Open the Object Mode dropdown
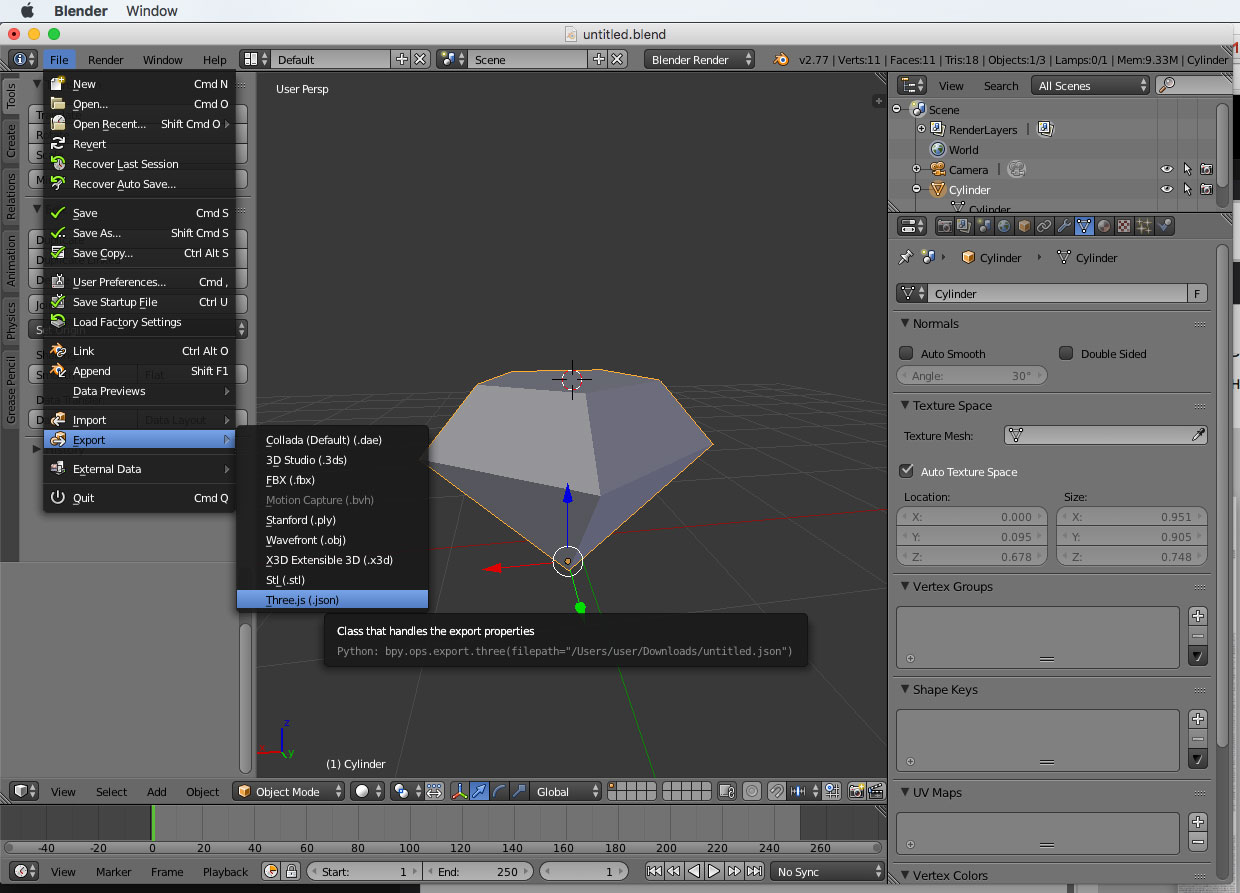The width and height of the screenshot is (1240, 893). 289,791
